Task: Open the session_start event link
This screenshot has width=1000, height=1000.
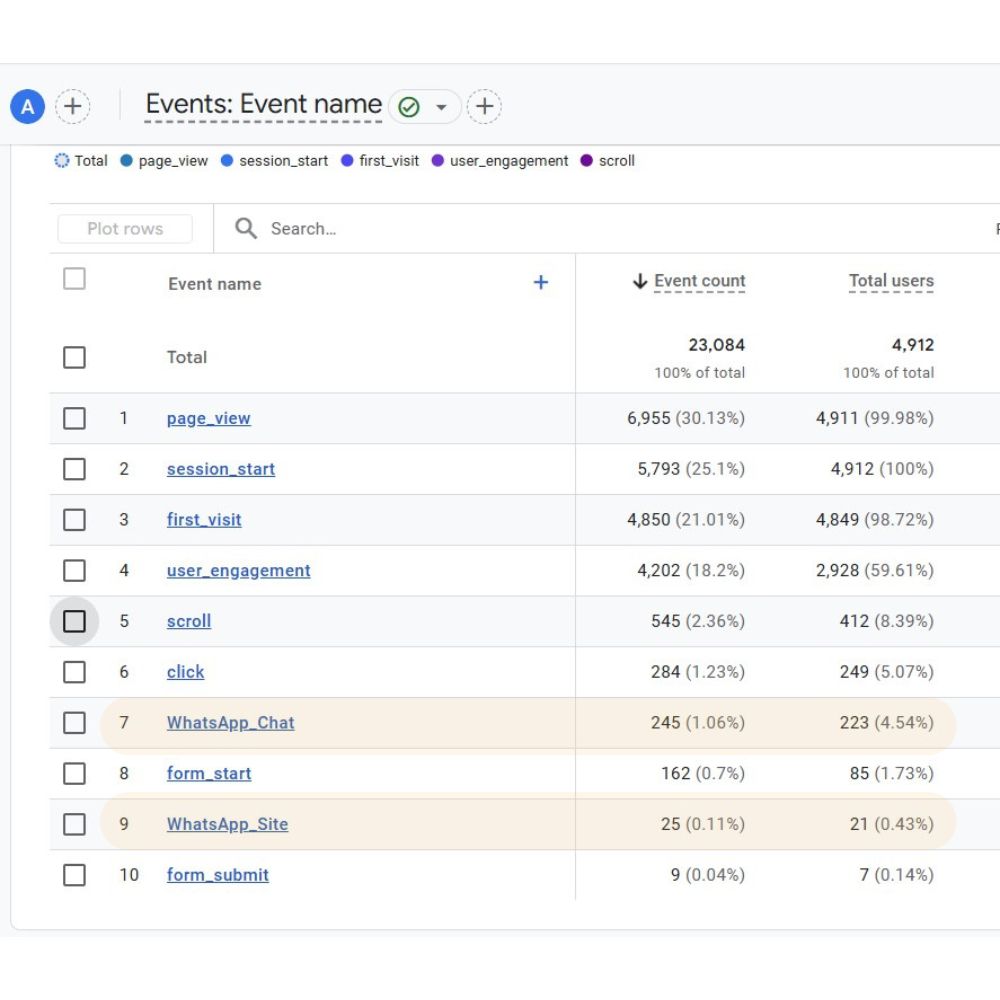Action: tap(221, 469)
